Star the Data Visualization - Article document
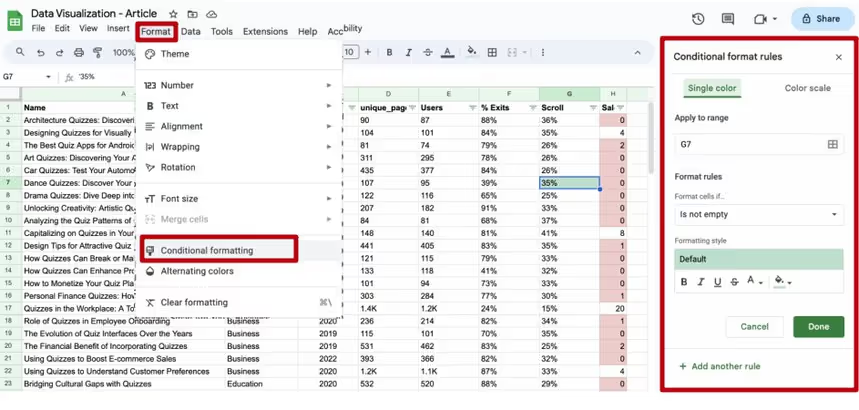The image size is (859, 410). (173, 14)
